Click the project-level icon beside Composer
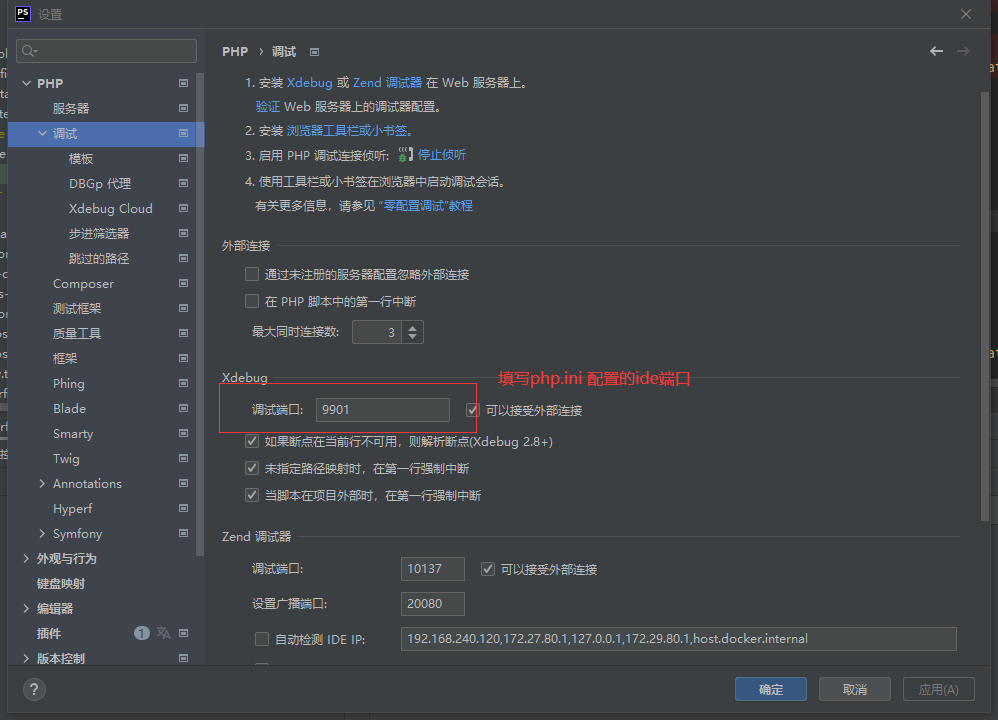Viewport: 998px width, 720px height. pyautogui.click(x=183, y=283)
